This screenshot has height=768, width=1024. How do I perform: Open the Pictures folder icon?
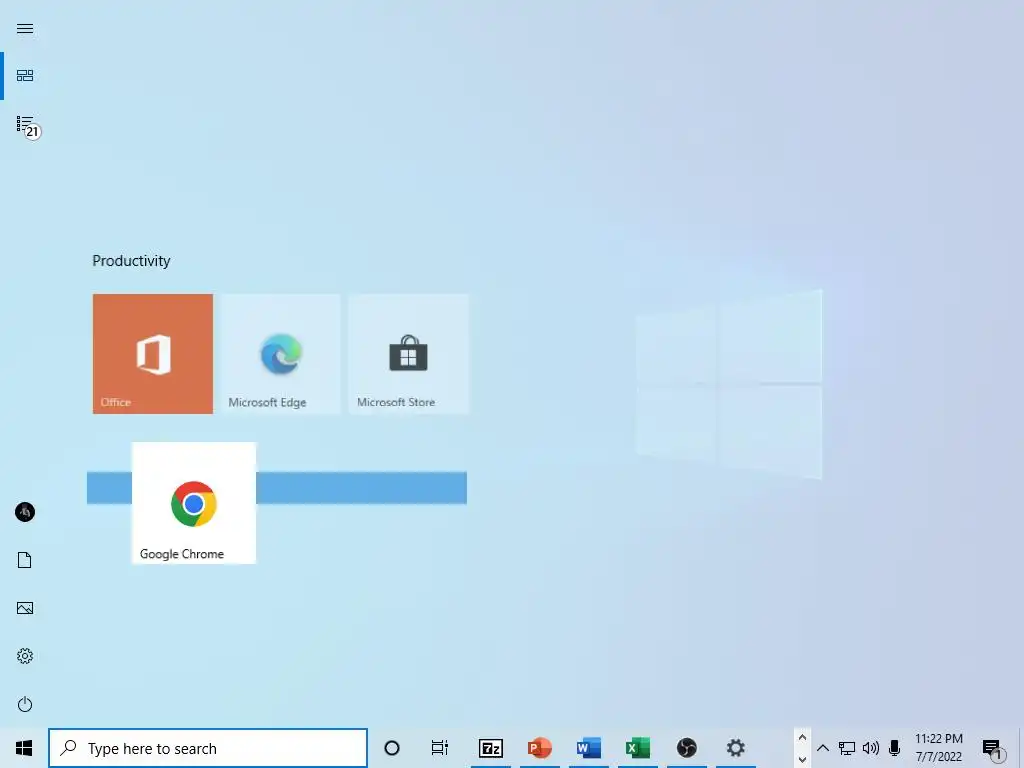pyautogui.click(x=25, y=608)
